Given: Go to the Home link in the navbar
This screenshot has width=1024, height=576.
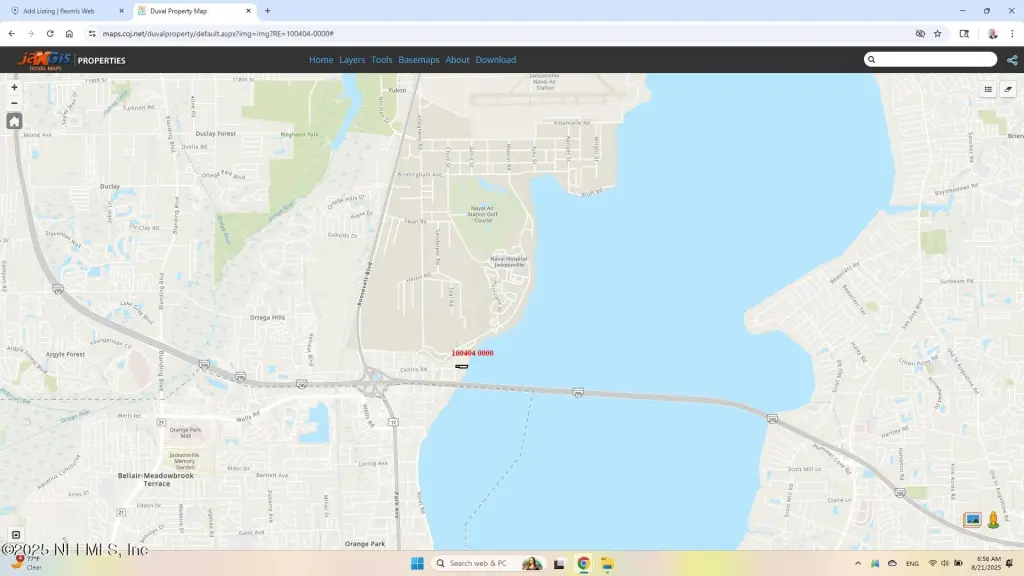Looking at the screenshot, I should pyautogui.click(x=321, y=60).
